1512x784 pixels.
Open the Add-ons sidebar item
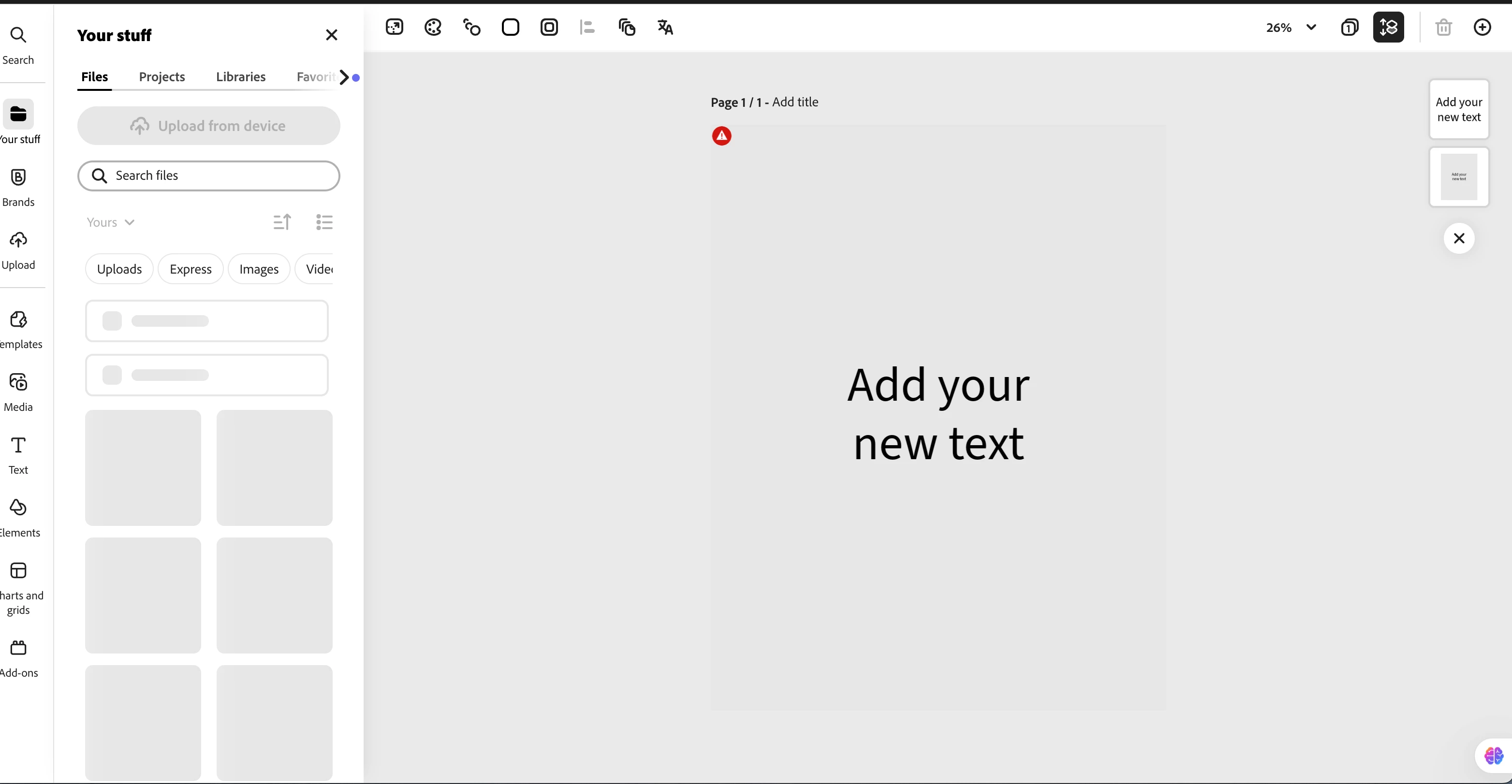[18, 658]
